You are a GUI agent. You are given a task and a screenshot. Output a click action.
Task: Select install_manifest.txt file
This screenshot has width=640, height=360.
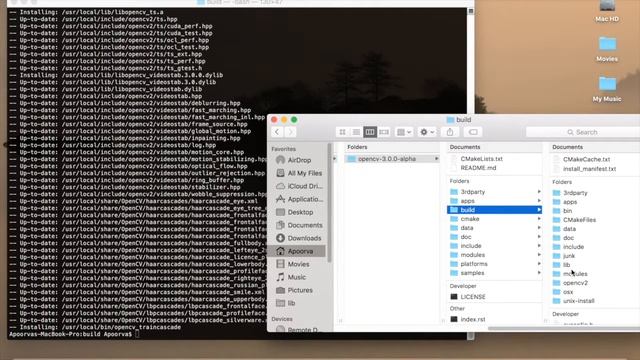click(x=589, y=169)
